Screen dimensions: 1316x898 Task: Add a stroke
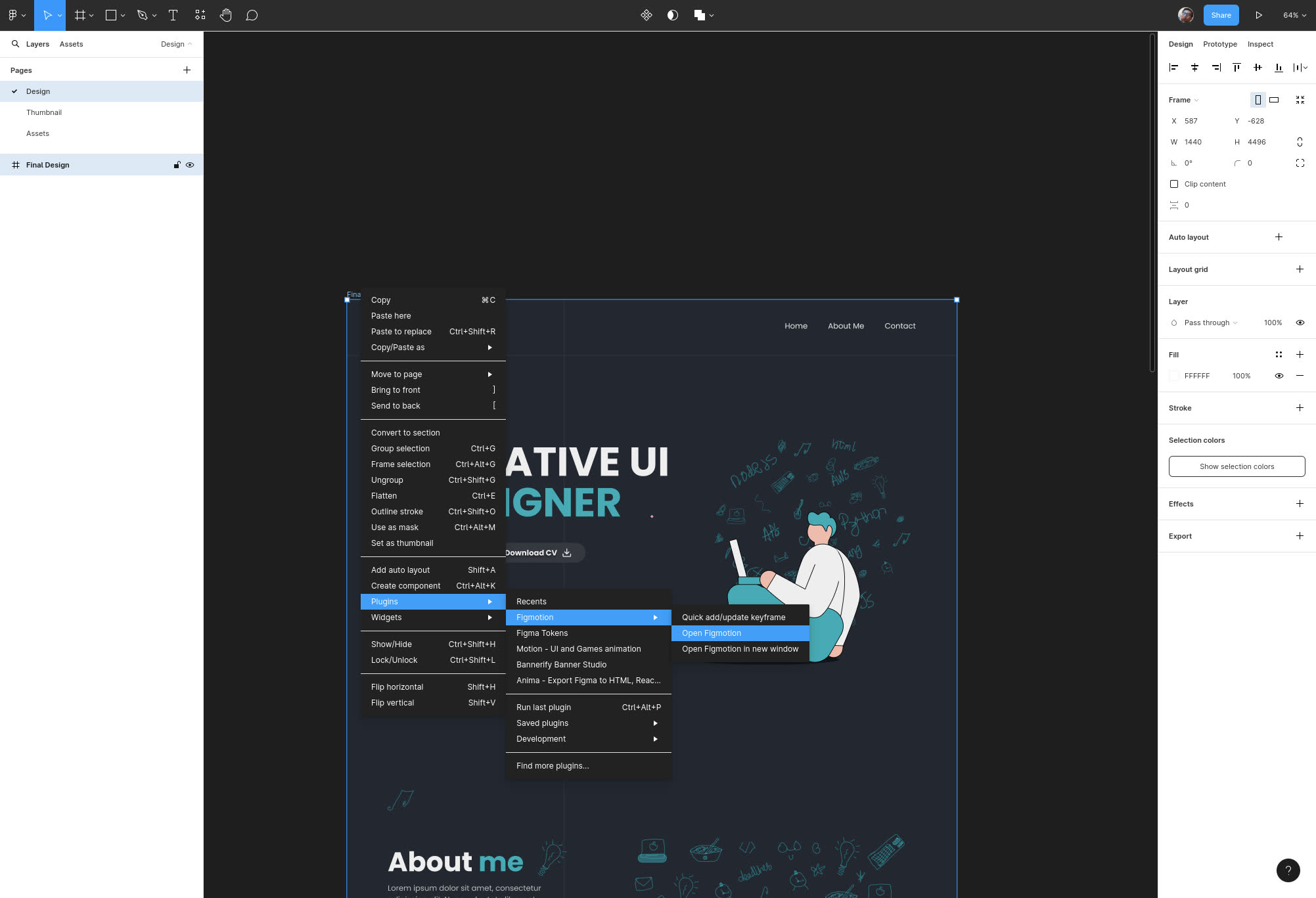click(1300, 408)
